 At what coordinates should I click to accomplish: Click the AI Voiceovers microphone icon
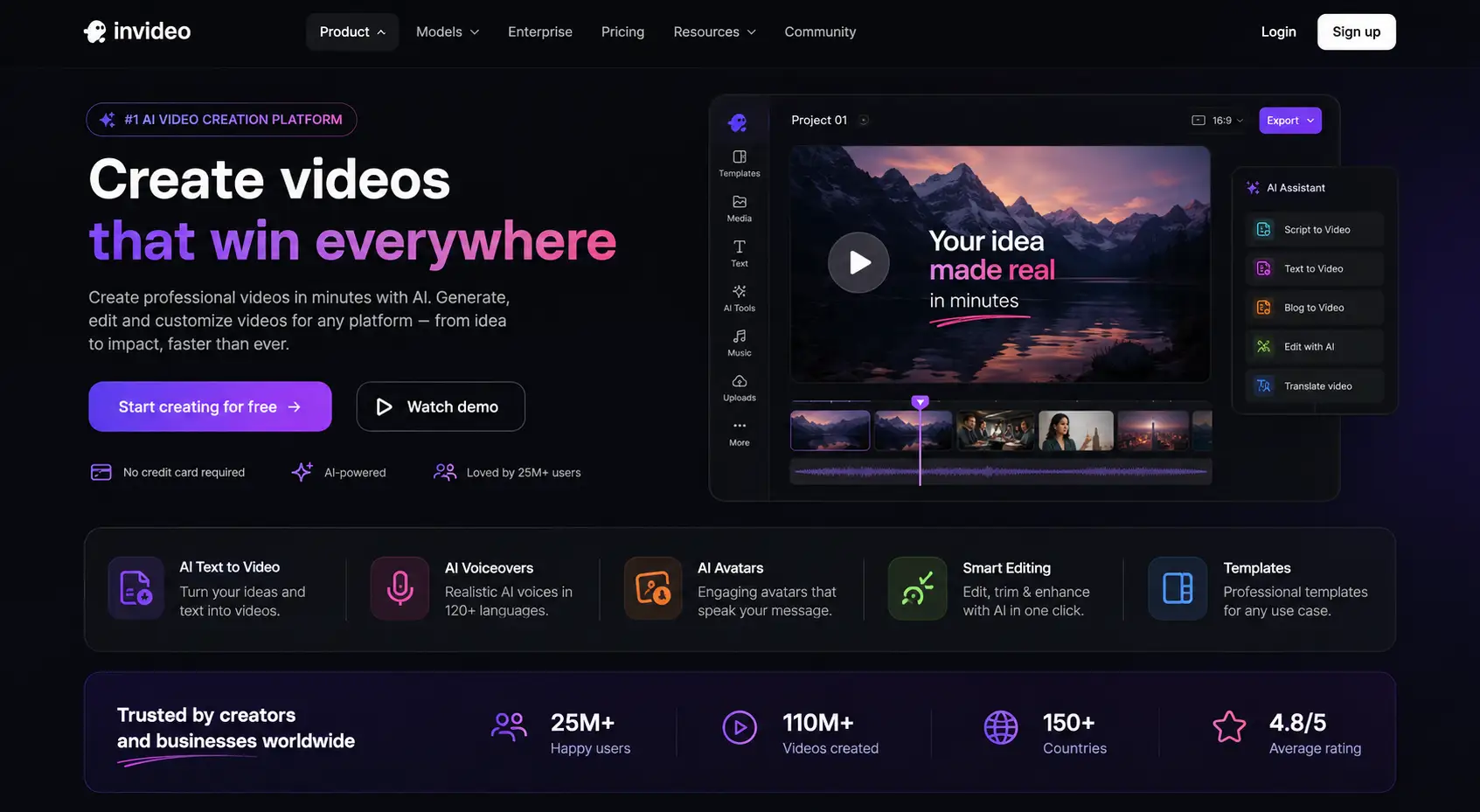(x=400, y=588)
